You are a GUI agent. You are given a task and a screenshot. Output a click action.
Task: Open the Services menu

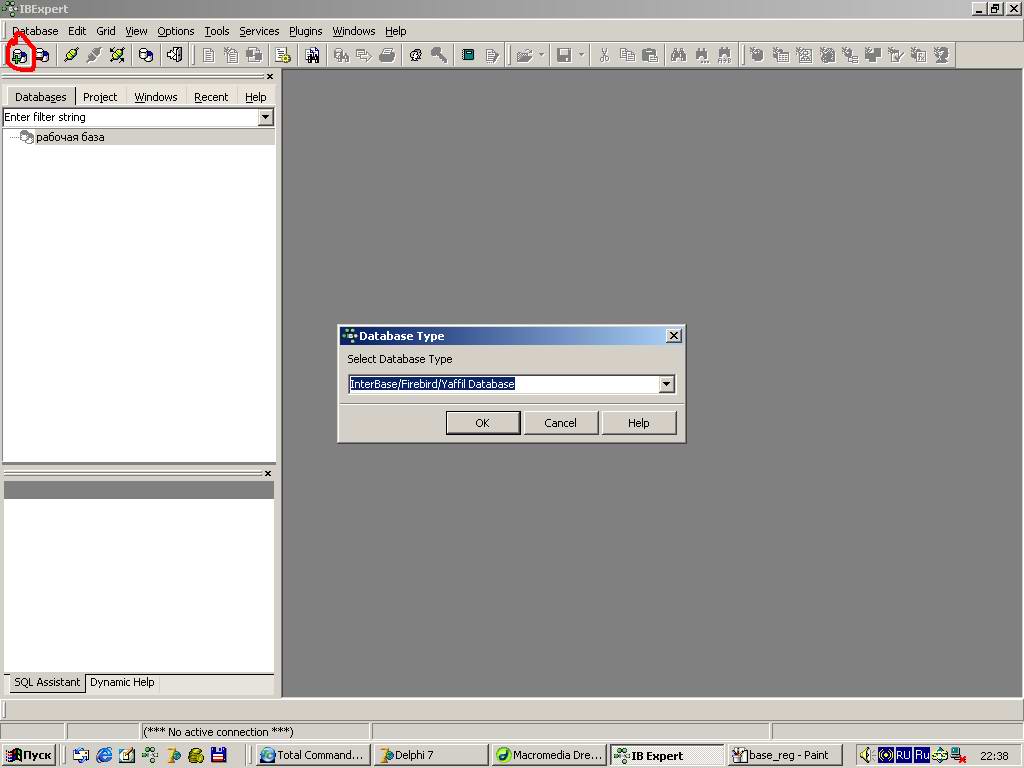259,31
